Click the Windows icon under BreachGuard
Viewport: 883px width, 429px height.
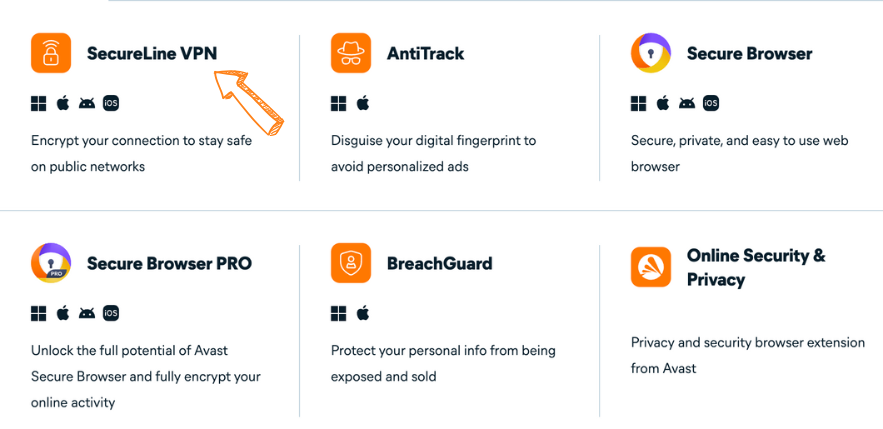(338, 314)
